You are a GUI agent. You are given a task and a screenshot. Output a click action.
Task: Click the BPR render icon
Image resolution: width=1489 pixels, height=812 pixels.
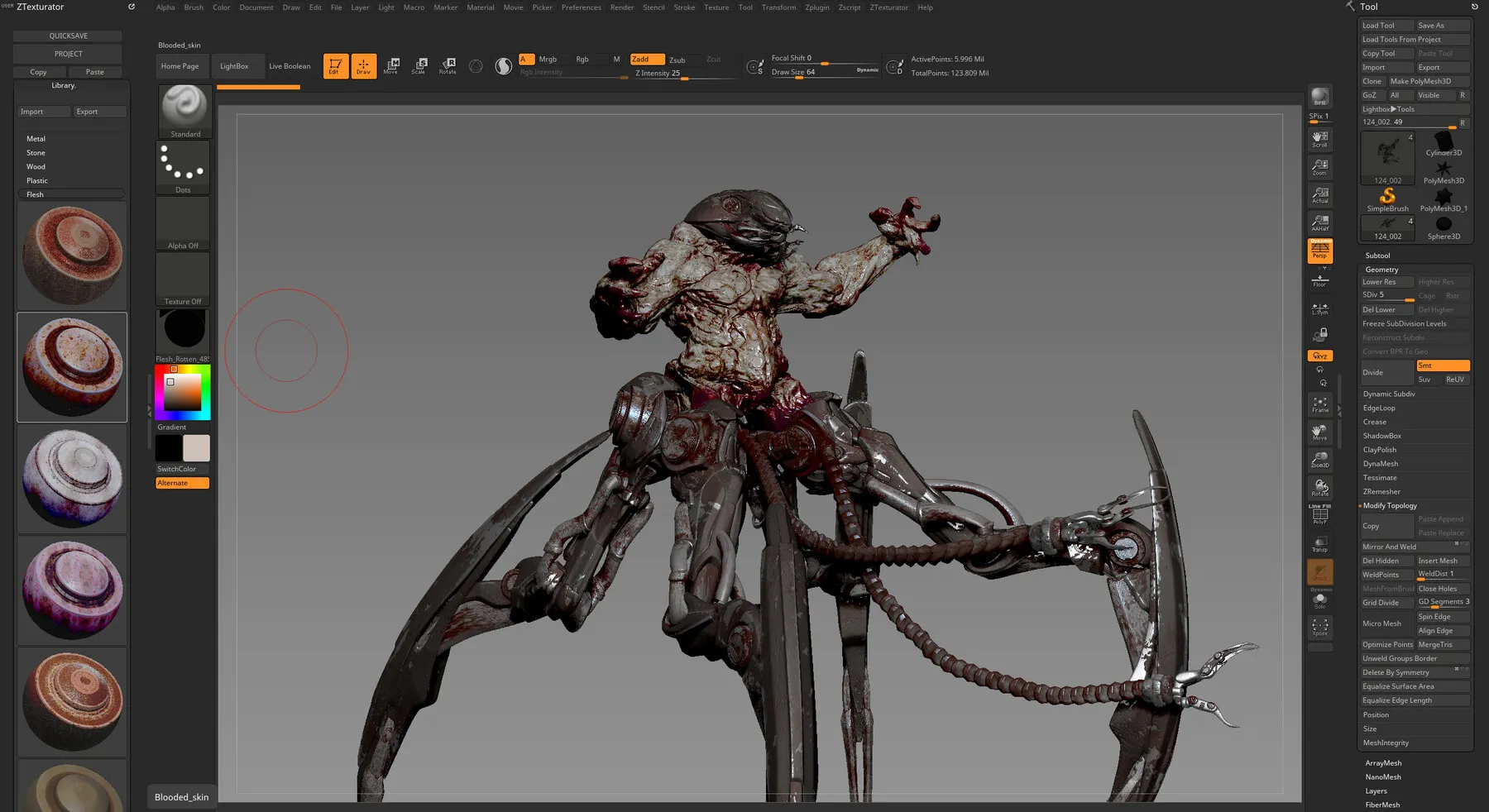(x=1319, y=97)
